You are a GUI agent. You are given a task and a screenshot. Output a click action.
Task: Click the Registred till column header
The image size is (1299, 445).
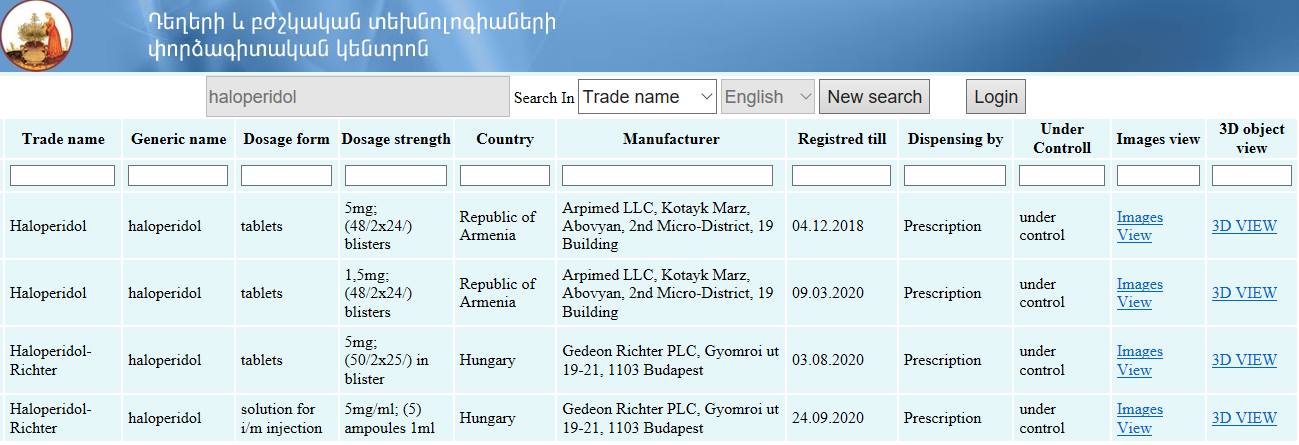click(842, 139)
